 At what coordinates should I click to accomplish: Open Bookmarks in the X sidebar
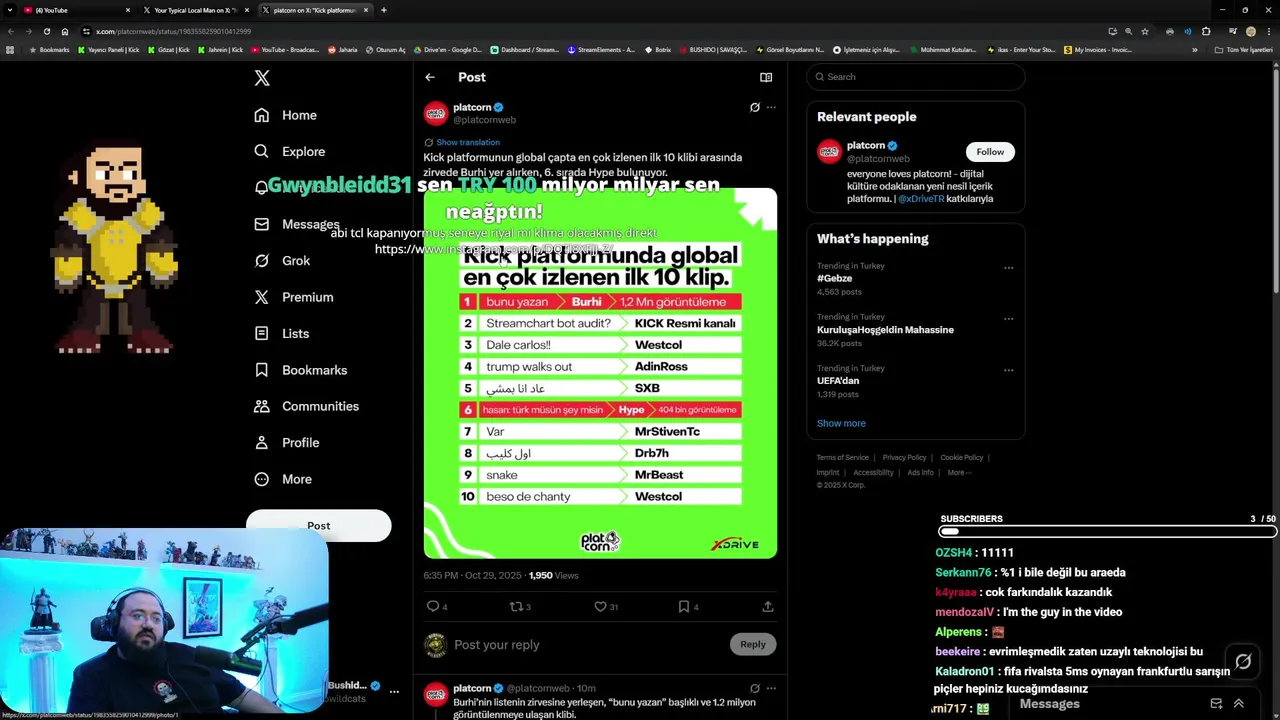pyautogui.click(x=301, y=370)
